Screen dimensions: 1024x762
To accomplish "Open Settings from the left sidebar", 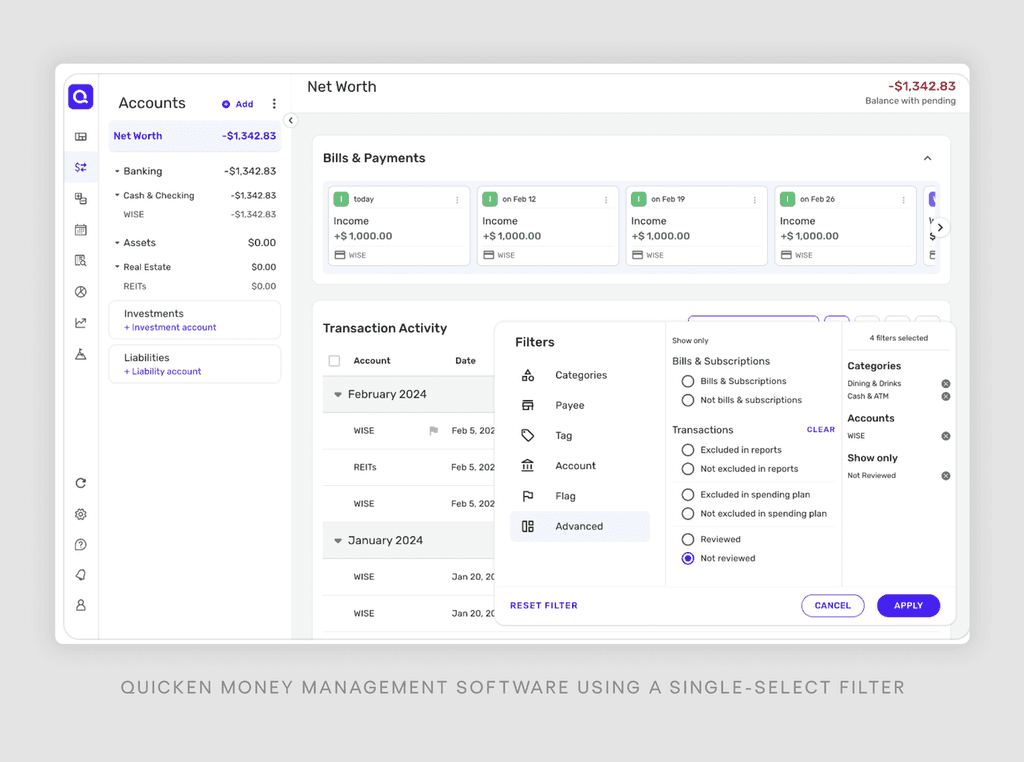I will pos(81,514).
